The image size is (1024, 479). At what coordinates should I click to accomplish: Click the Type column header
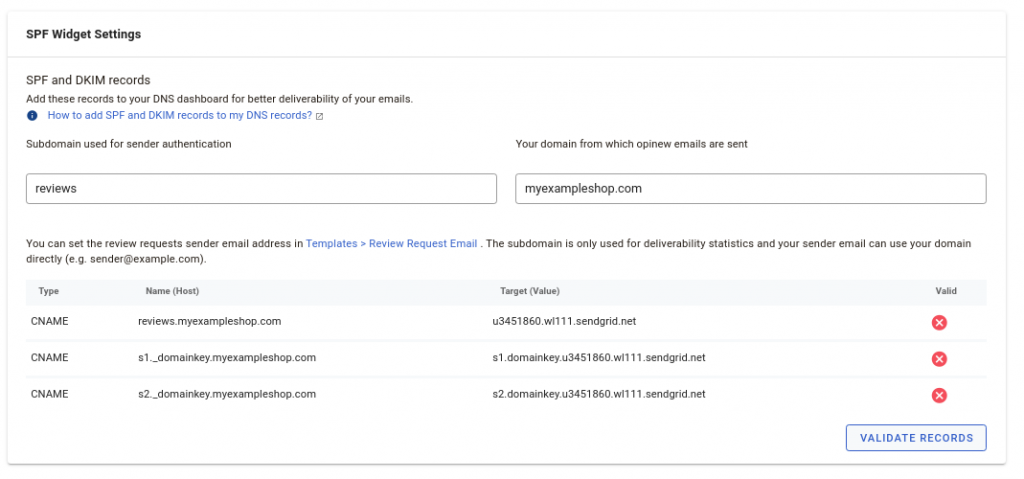point(48,291)
